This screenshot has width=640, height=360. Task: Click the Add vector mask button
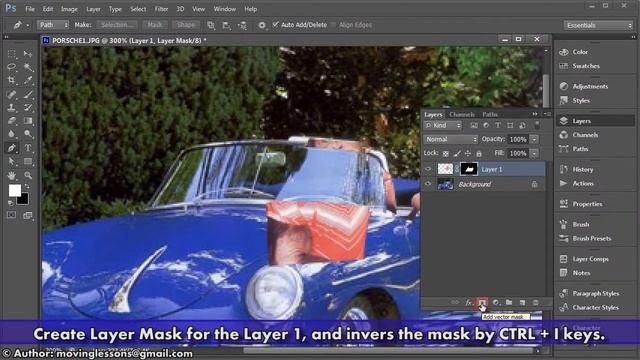482,302
